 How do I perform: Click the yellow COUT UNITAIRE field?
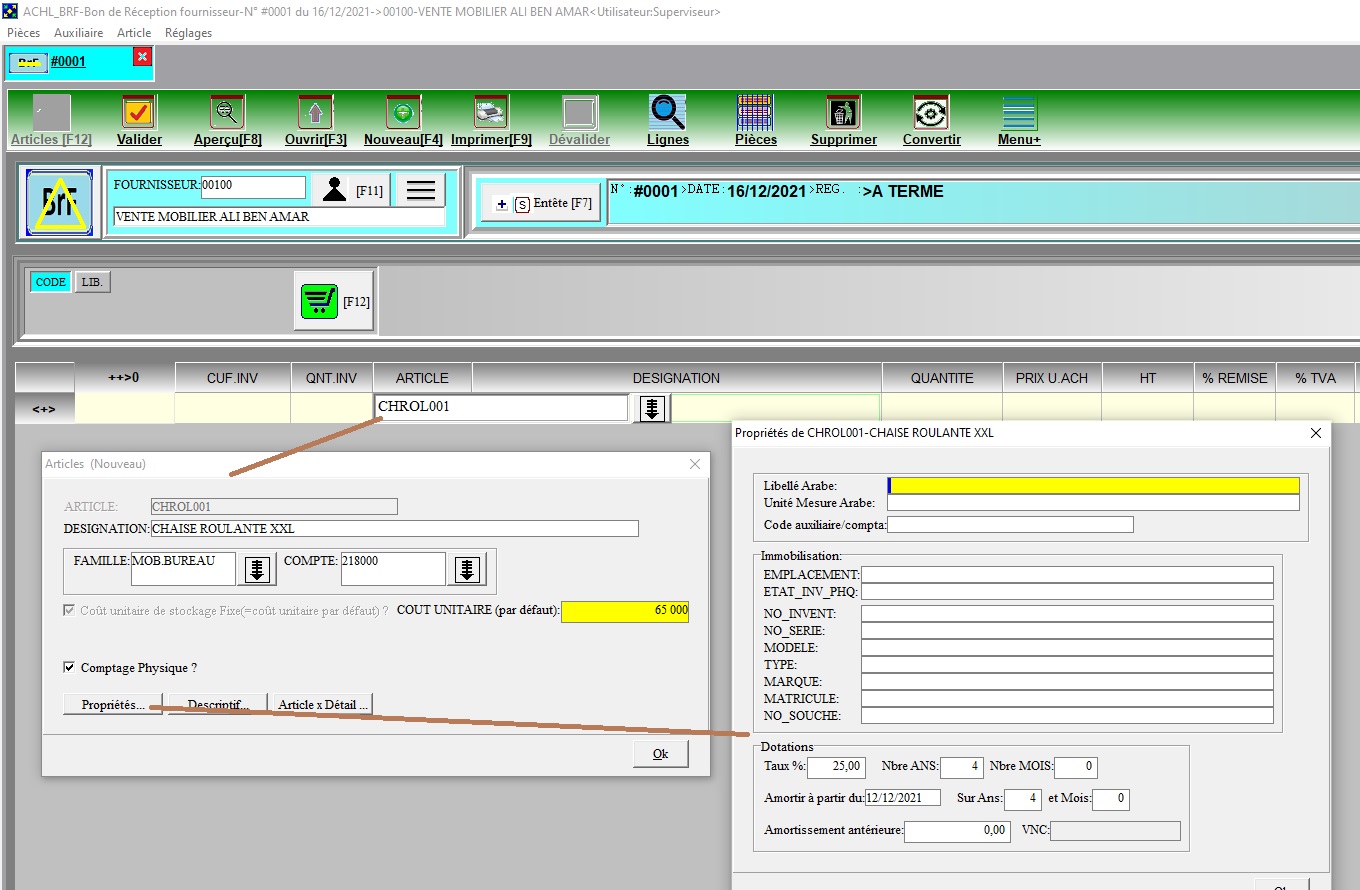[626, 610]
